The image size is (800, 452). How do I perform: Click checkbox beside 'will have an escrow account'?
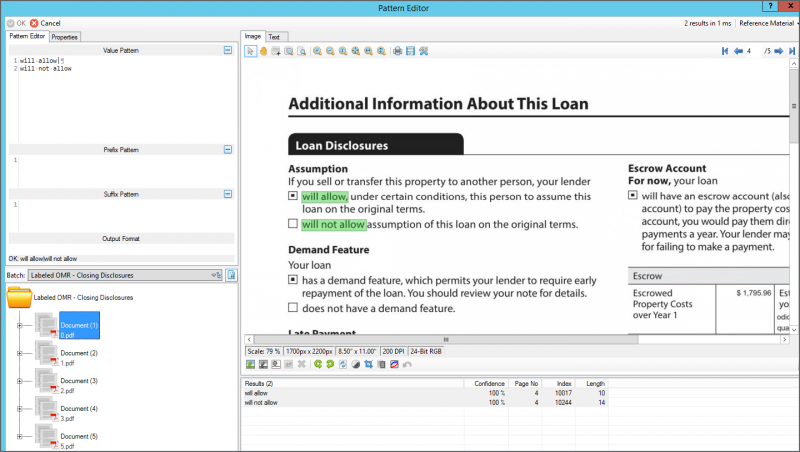pos(633,195)
